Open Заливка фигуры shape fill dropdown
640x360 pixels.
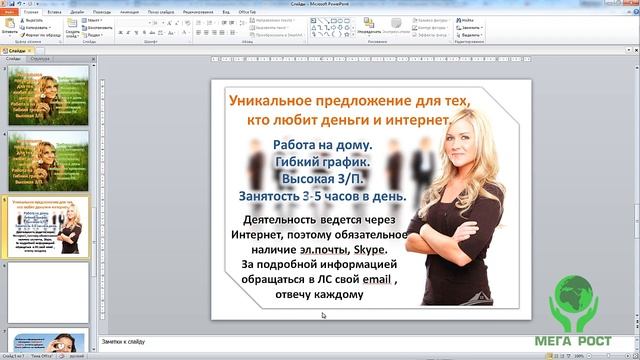pos(430,20)
